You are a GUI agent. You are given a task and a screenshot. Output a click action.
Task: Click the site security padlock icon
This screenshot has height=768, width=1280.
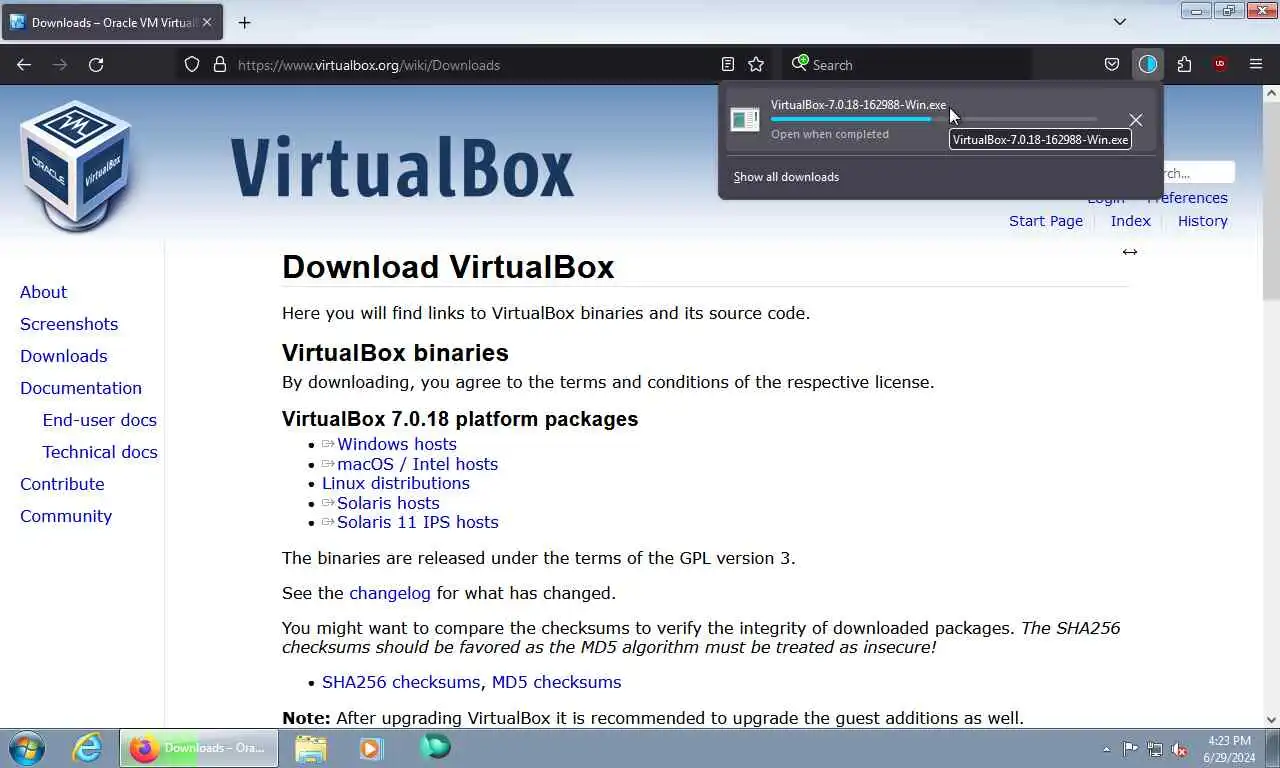(220, 64)
